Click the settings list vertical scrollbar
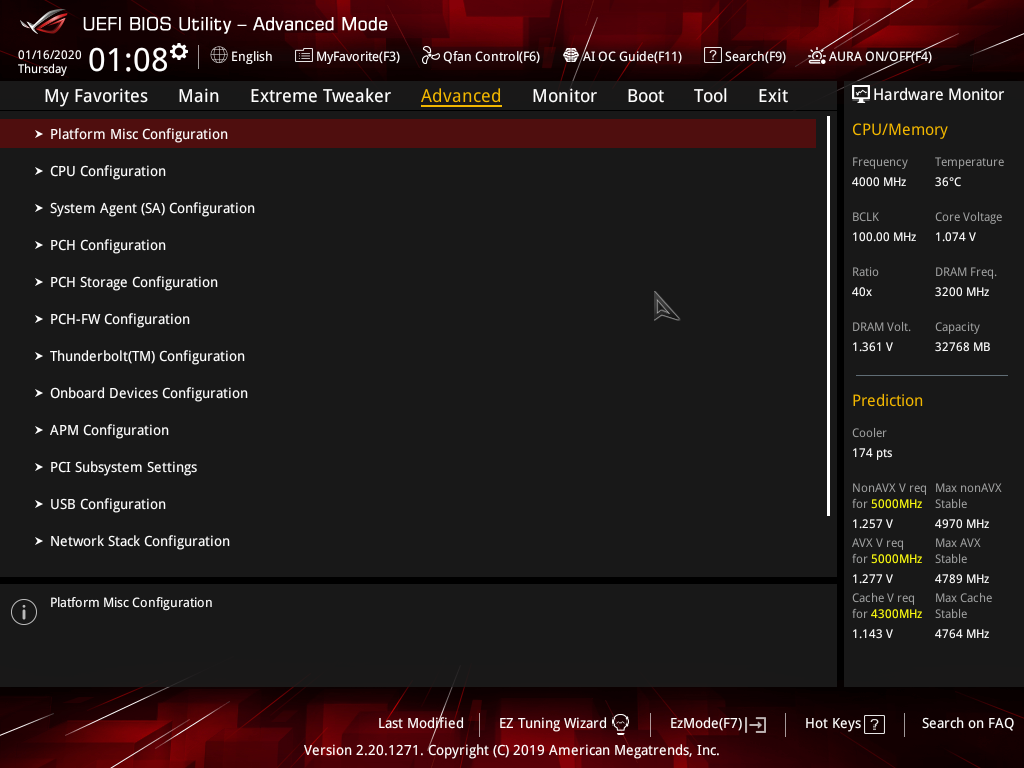1024x768 pixels. [x=828, y=316]
